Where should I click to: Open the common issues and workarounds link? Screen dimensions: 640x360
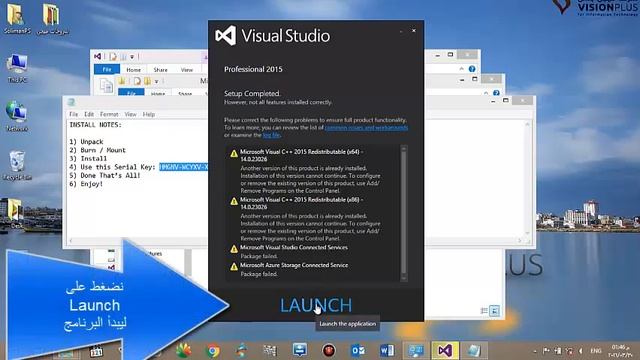pos(366,128)
